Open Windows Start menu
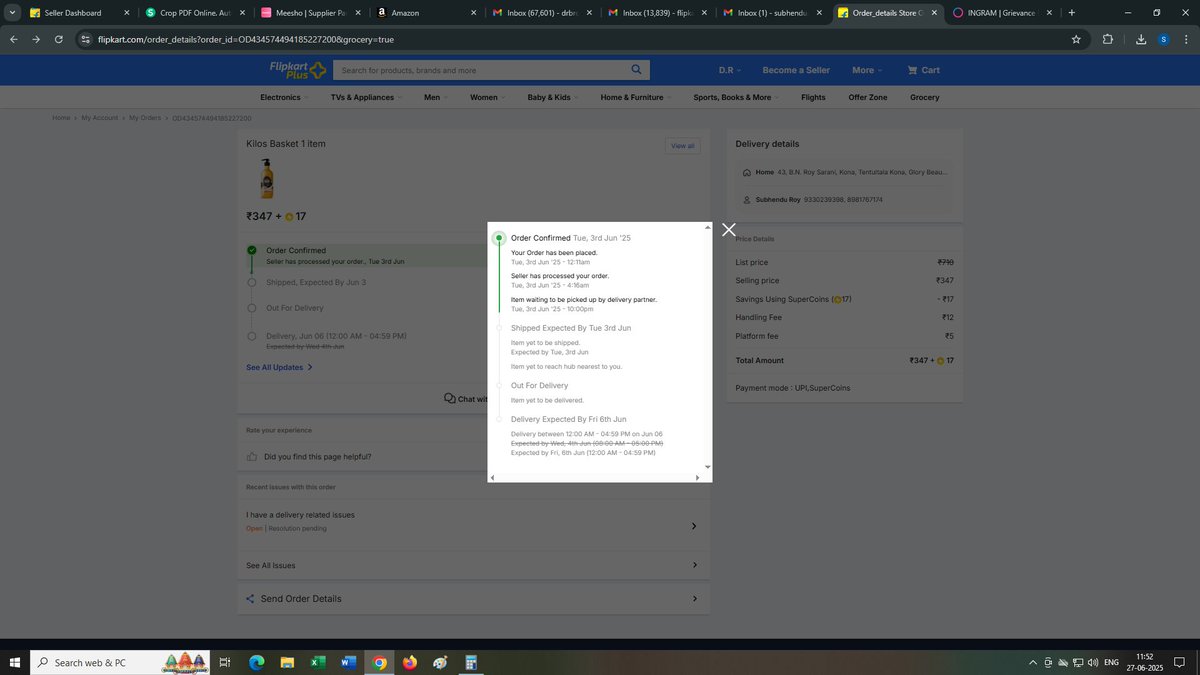Image resolution: width=1200 pixels, height=675 pixels. pos(14,662)
